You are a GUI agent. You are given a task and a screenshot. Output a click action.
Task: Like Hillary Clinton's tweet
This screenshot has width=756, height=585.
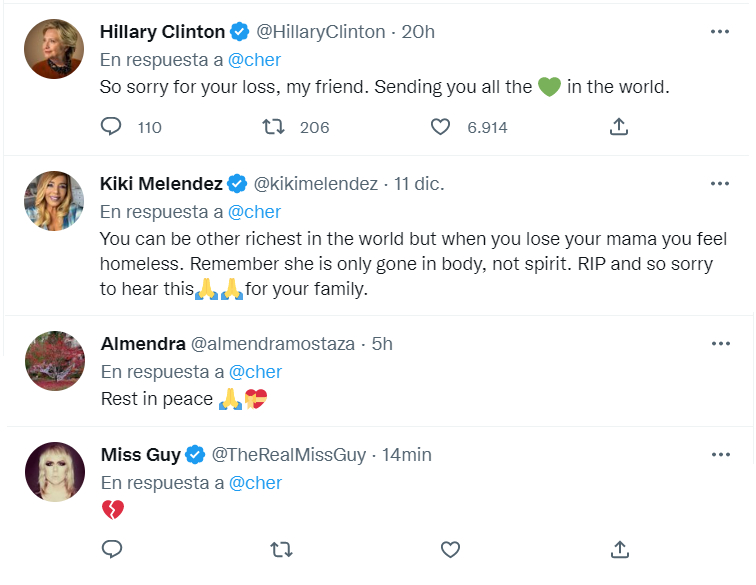click(440, 127)
